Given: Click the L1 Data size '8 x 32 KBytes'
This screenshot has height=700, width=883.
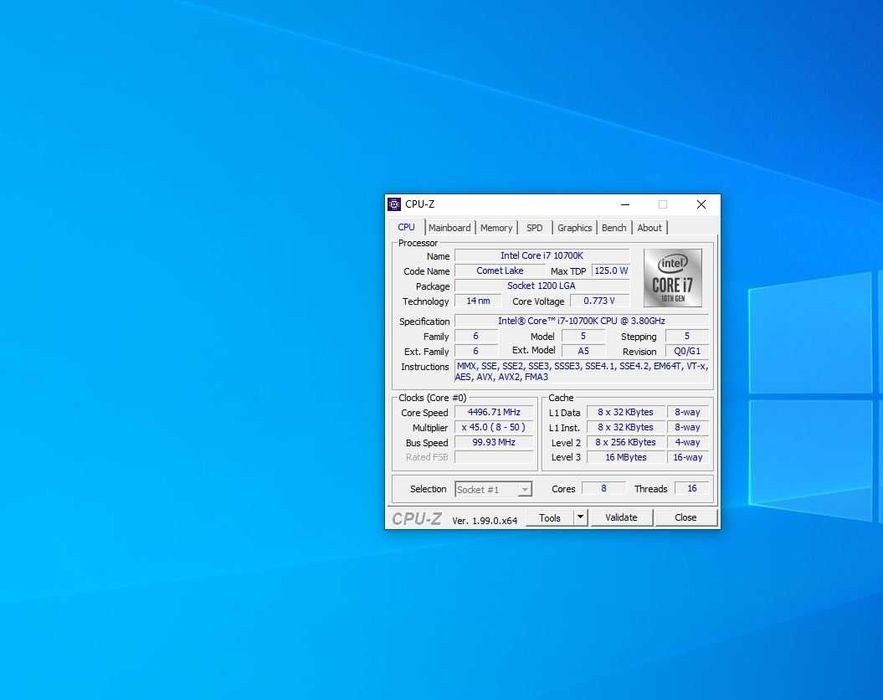Looking at the screenshot, I should pos(626,412).
